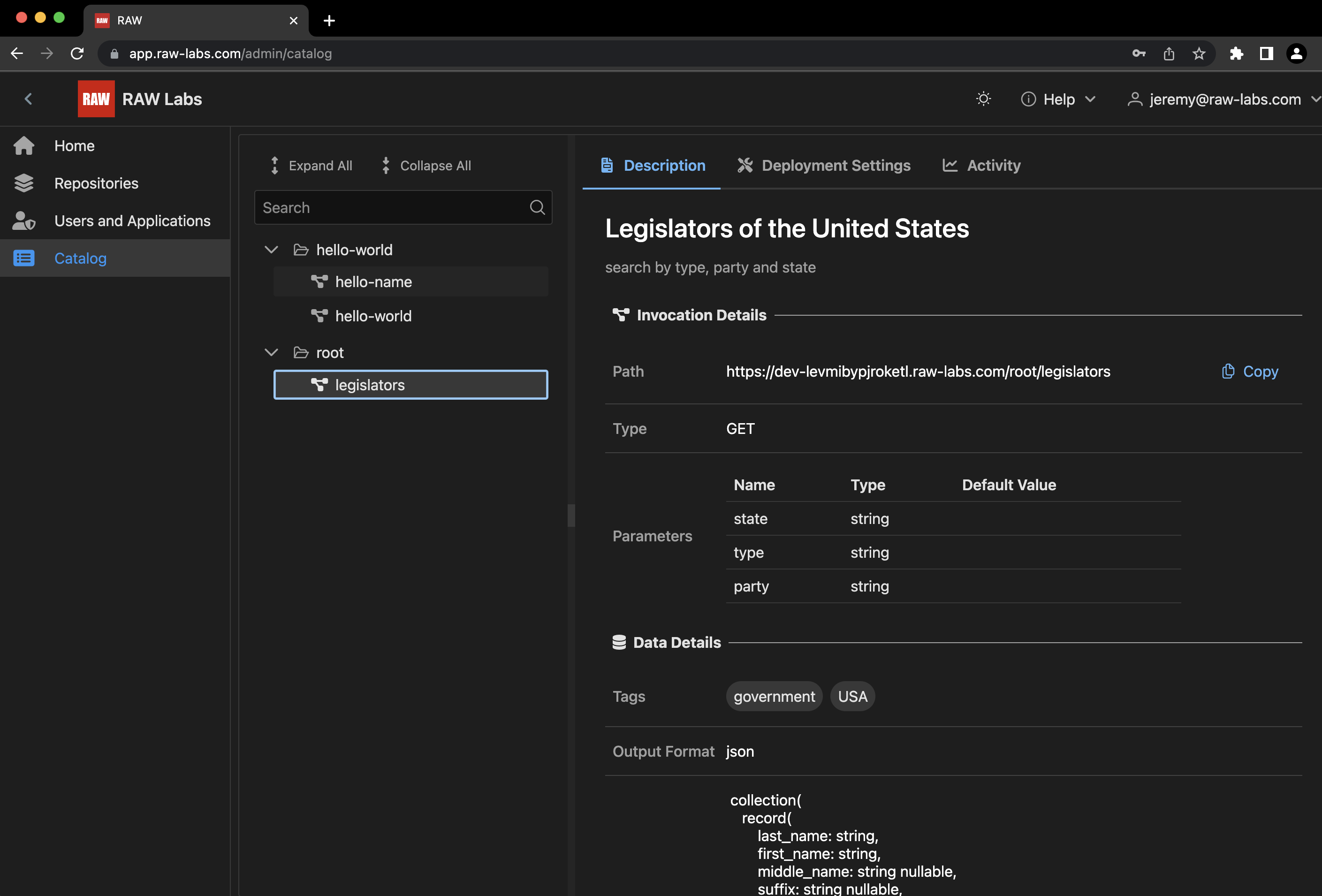The image size is (1322, 896).
Task: Open a new browser tab
Action: pos(329,21)
